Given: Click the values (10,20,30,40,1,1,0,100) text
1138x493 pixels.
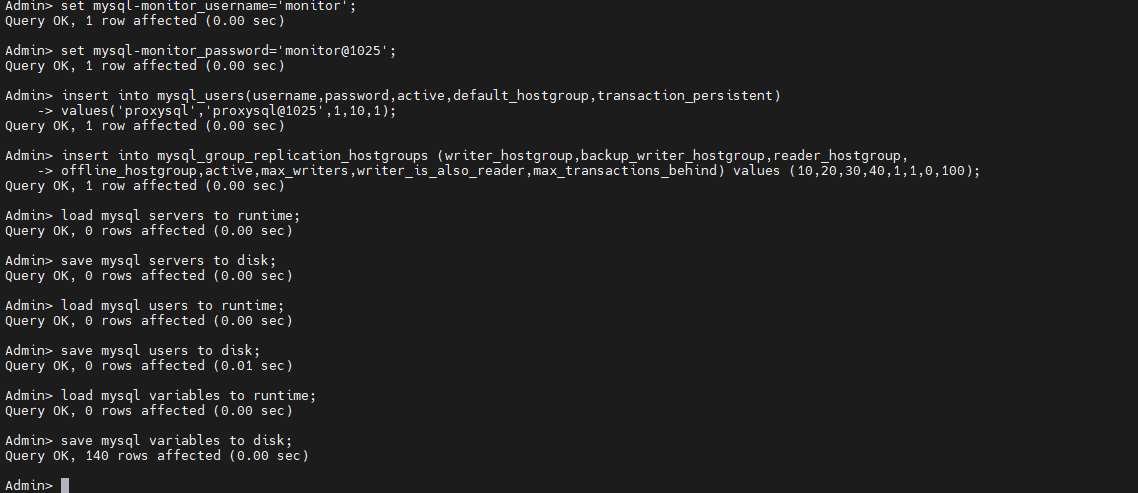Looking at the screenshot, I should coord(856,171).
